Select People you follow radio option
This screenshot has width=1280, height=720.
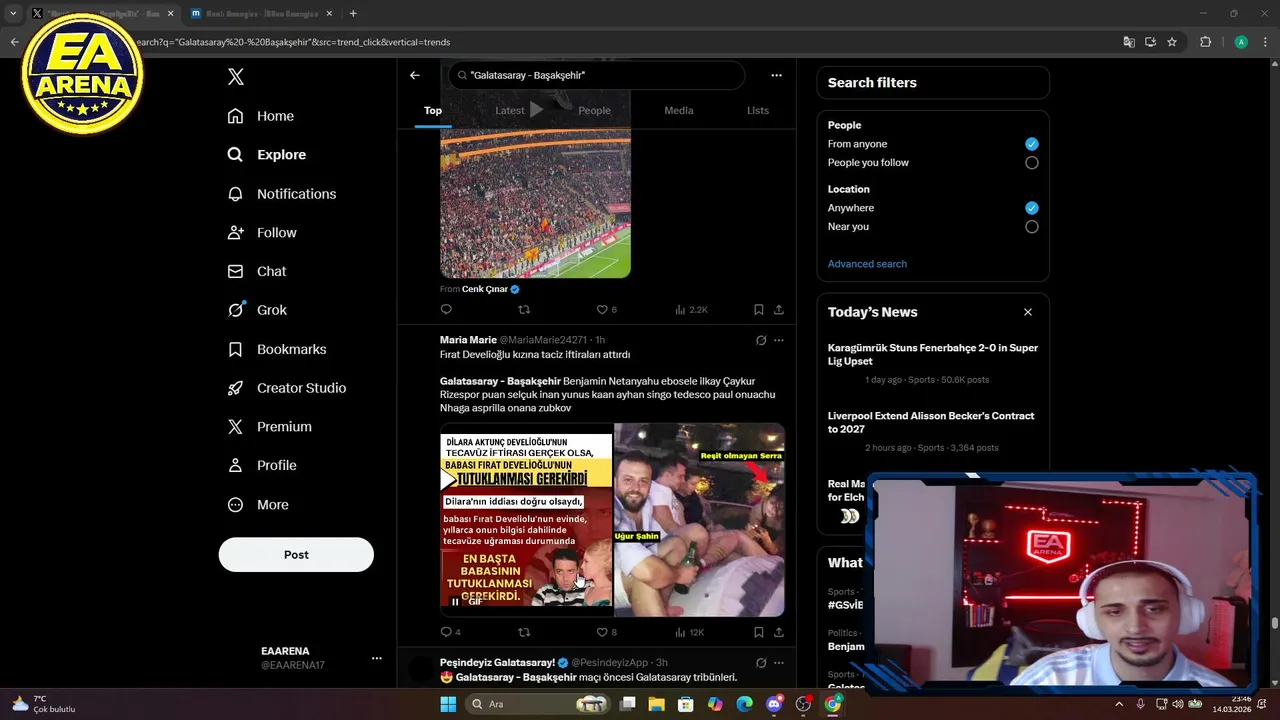tap(1032, 163)
